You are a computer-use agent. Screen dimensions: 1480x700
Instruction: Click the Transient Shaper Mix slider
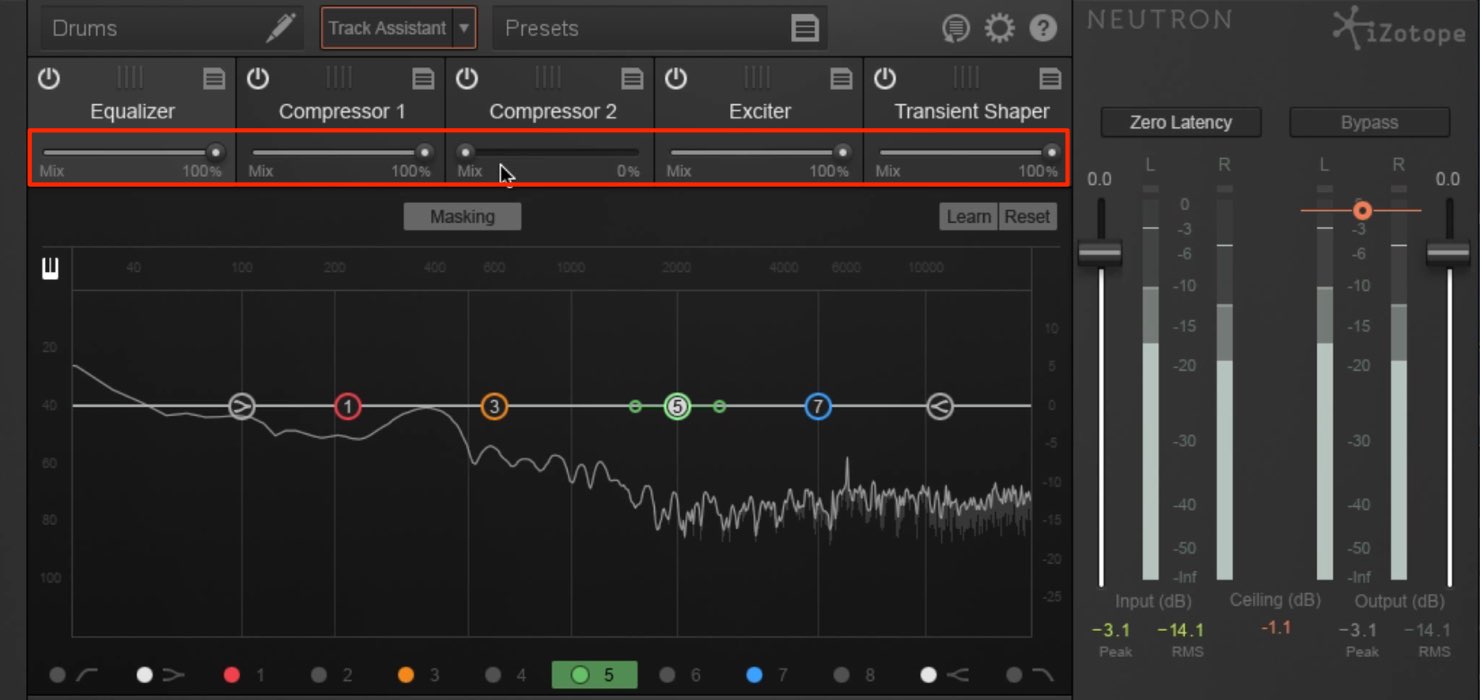click(968, 152)
